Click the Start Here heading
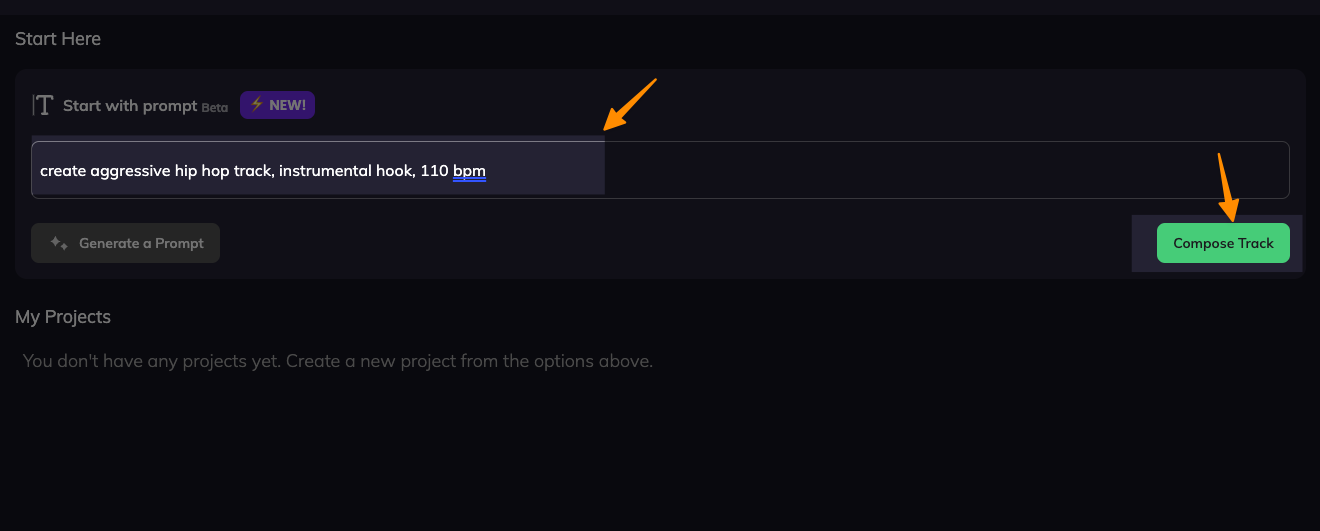Image resolution: width=1320 pixels, height=531 pixels. pyautogui.click(x=58, y=39)
